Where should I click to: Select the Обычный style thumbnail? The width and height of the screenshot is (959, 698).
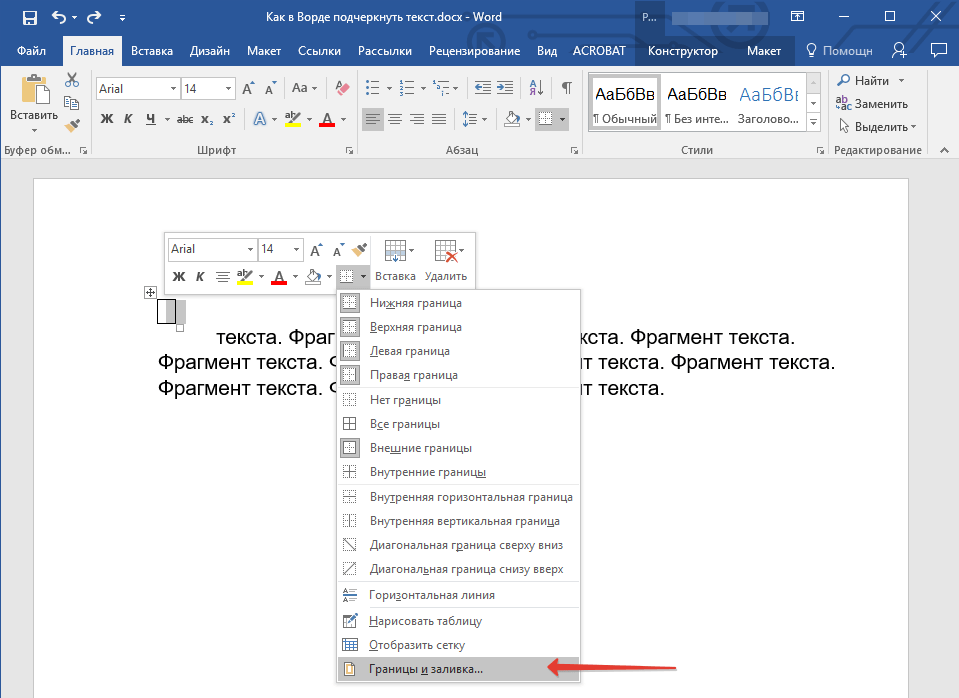pyautogui.click(x=625, y=104)
